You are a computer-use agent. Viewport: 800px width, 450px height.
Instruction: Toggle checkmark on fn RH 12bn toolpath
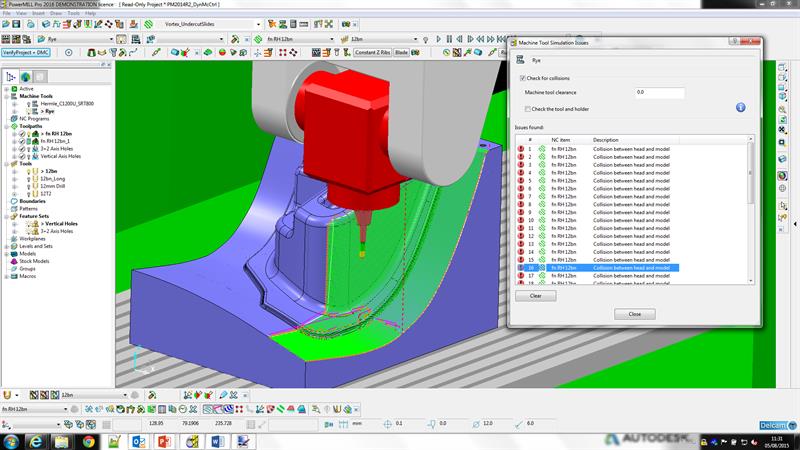point(22,134)
